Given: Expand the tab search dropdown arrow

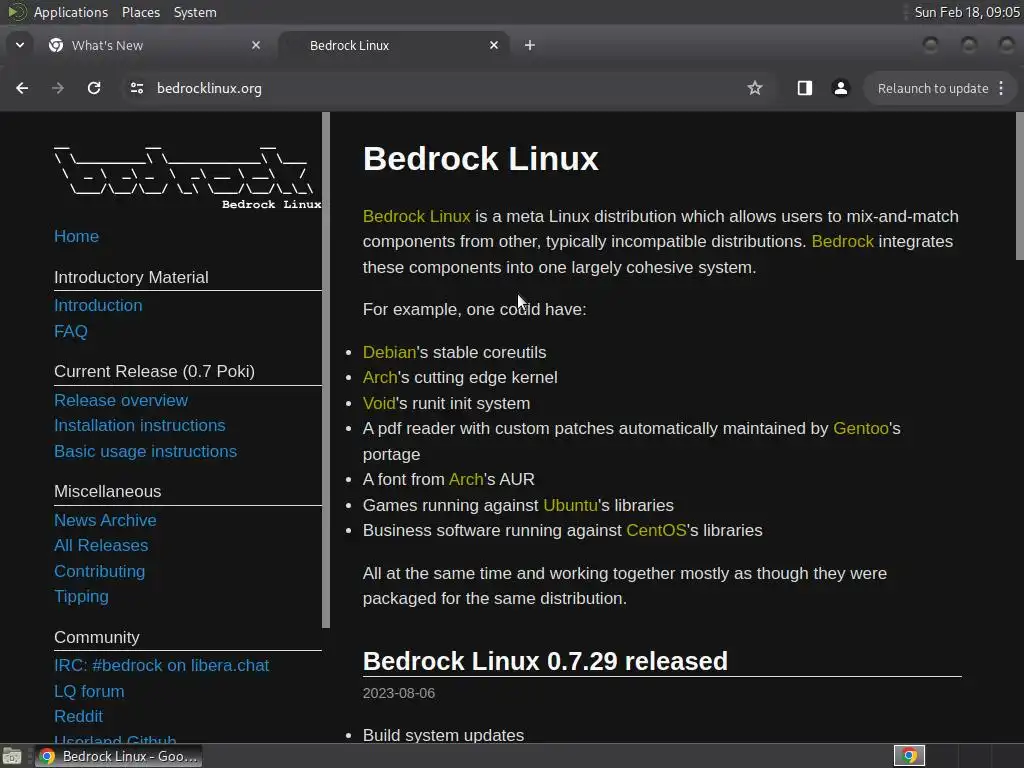Looking at the screenshot, I should click(20, 45).
